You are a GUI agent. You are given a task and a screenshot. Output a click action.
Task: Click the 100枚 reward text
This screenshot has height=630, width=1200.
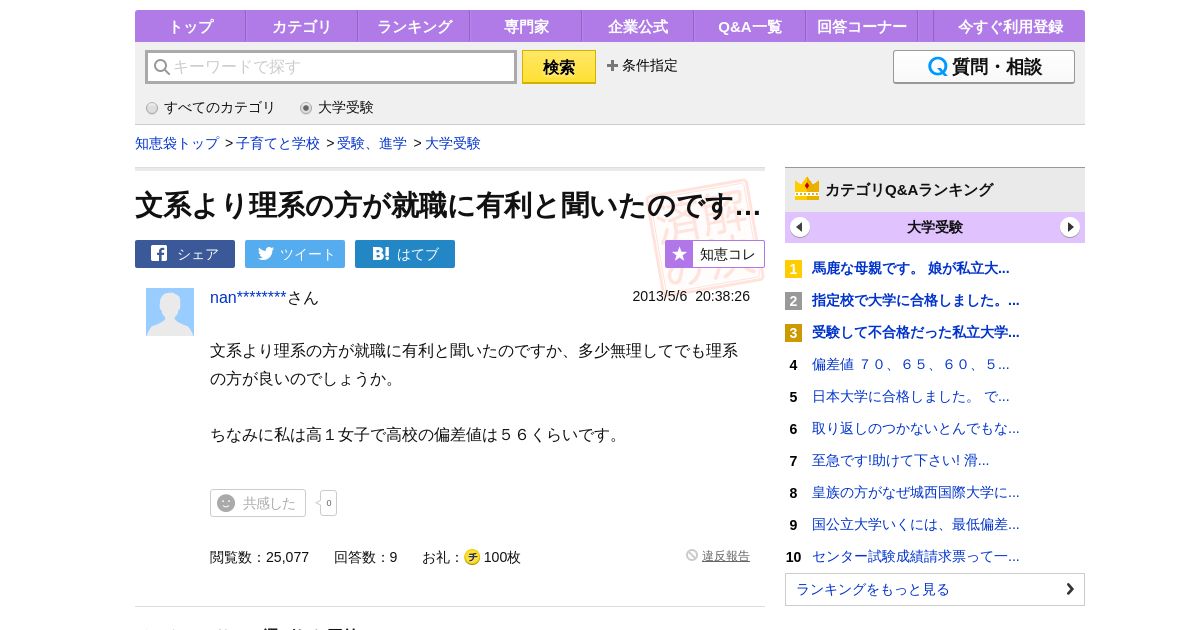tap(502, 557)
